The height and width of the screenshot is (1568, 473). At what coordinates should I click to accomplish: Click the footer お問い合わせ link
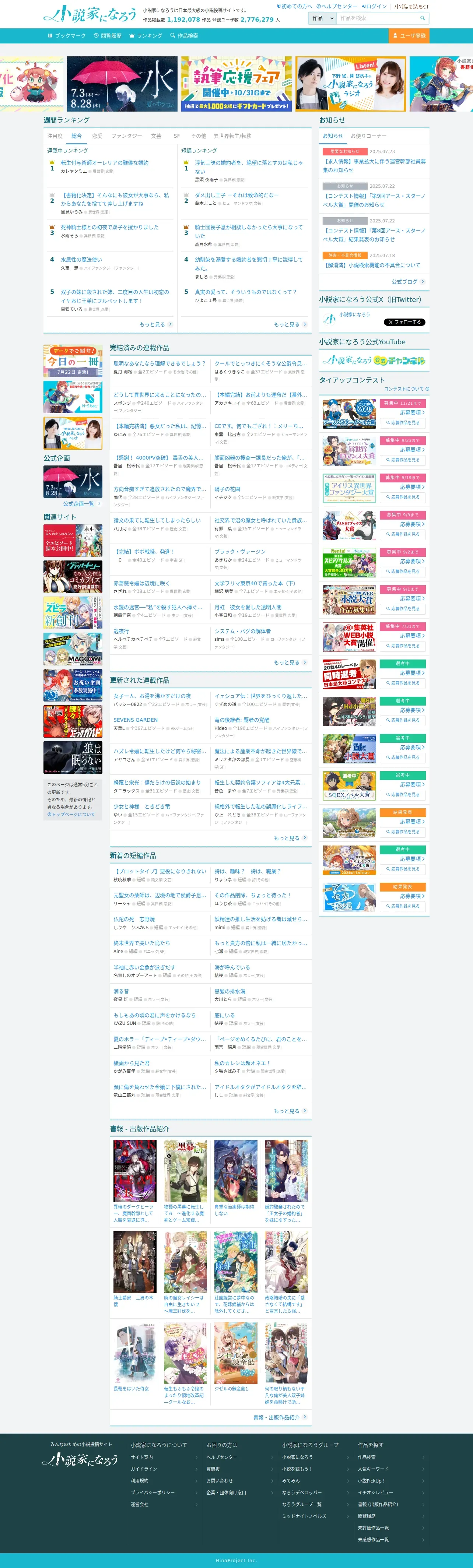219,1481
